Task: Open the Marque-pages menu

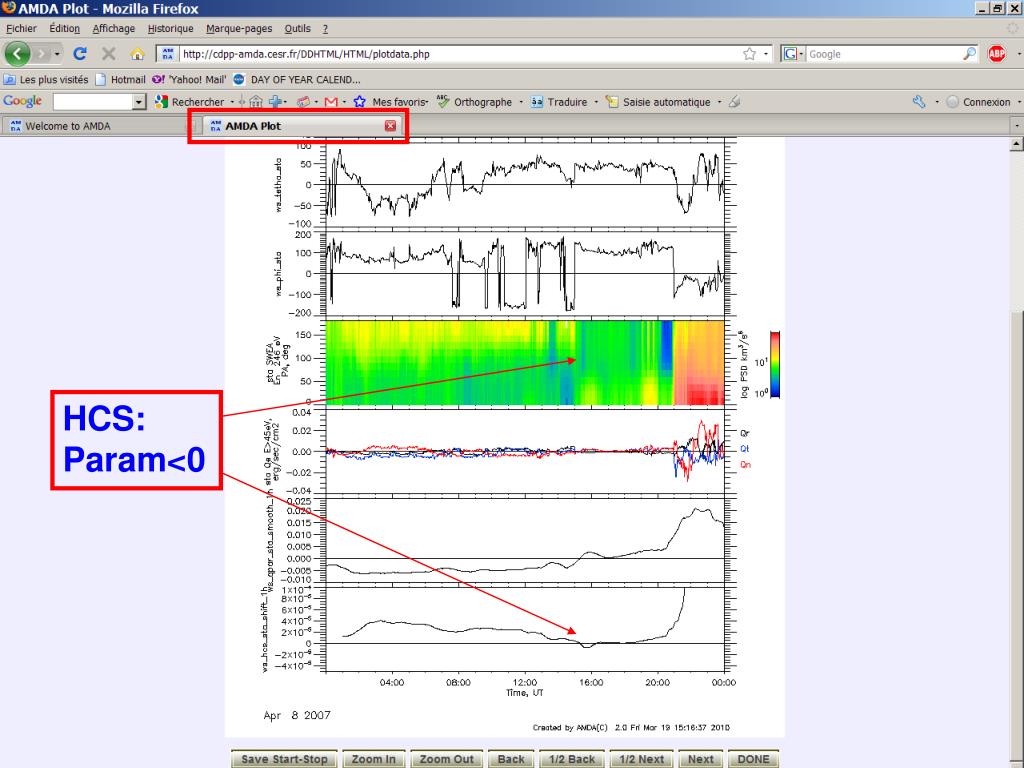Action: 239,29
